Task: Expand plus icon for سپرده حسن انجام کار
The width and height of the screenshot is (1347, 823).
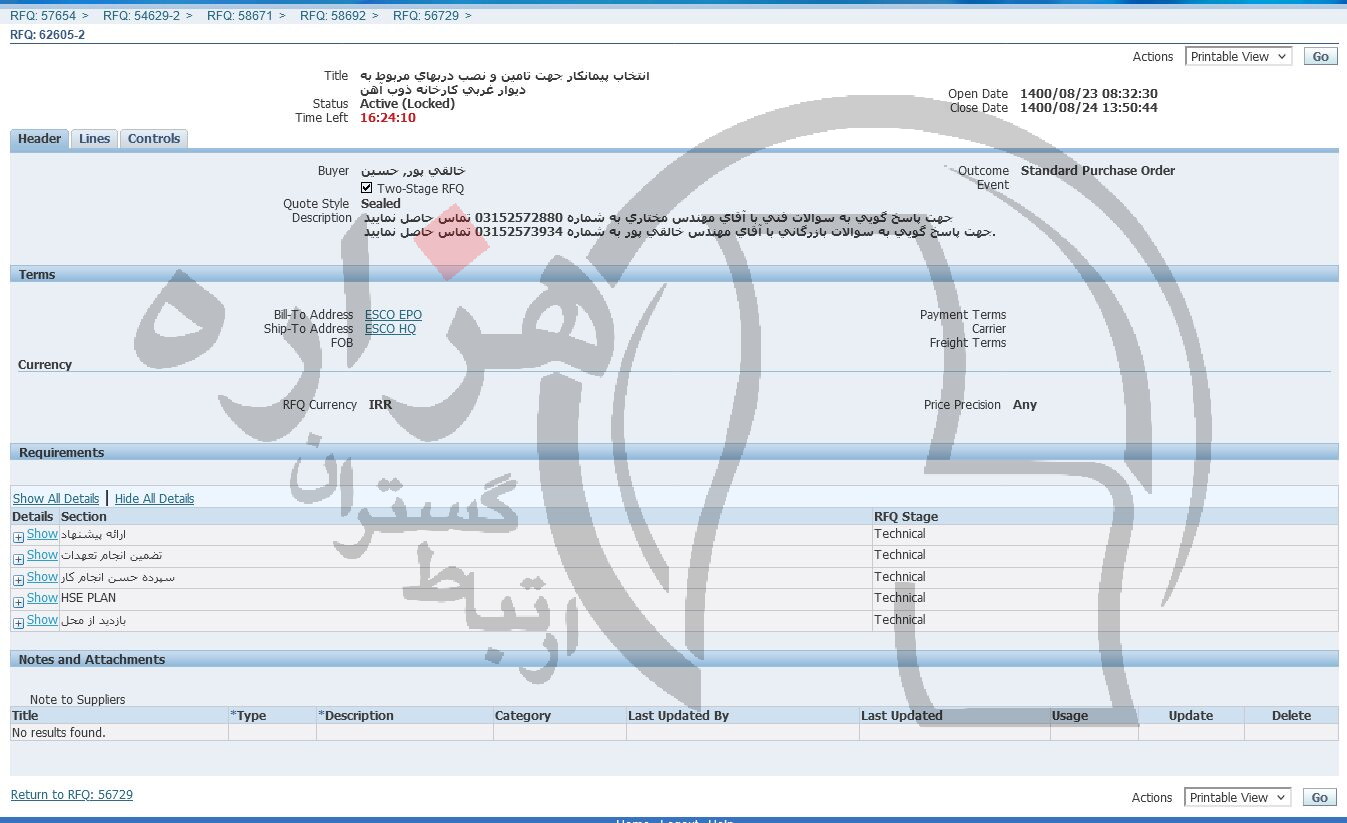Action: pyautogui.click(x=18, y=580)
